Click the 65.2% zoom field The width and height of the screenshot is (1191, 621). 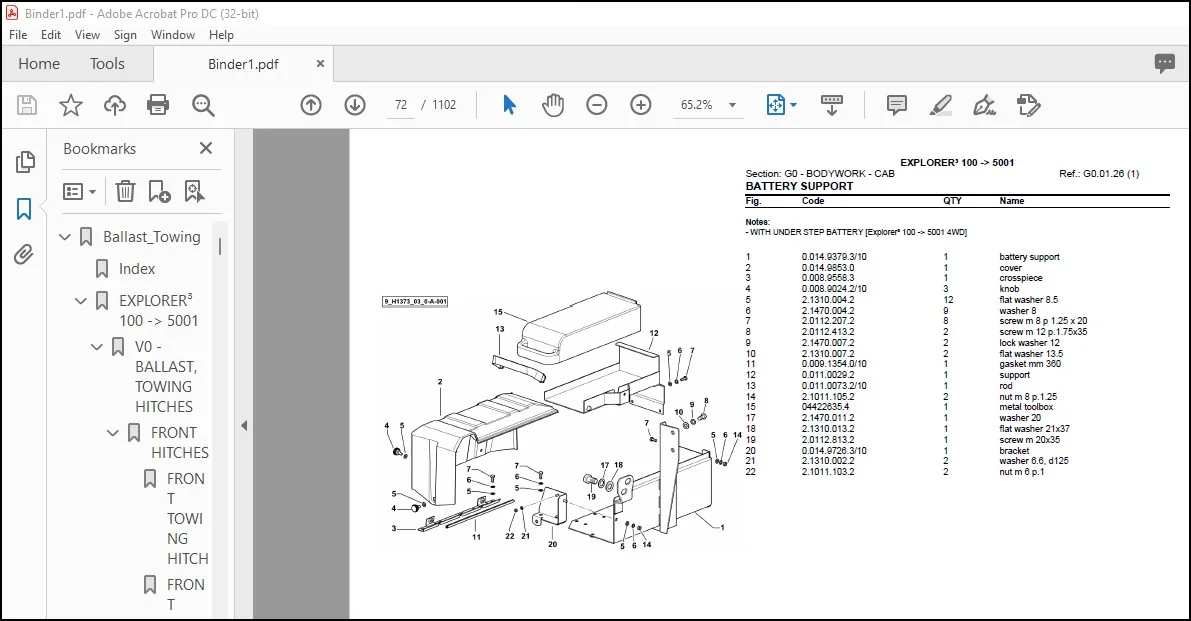click(x=697, y=105)
